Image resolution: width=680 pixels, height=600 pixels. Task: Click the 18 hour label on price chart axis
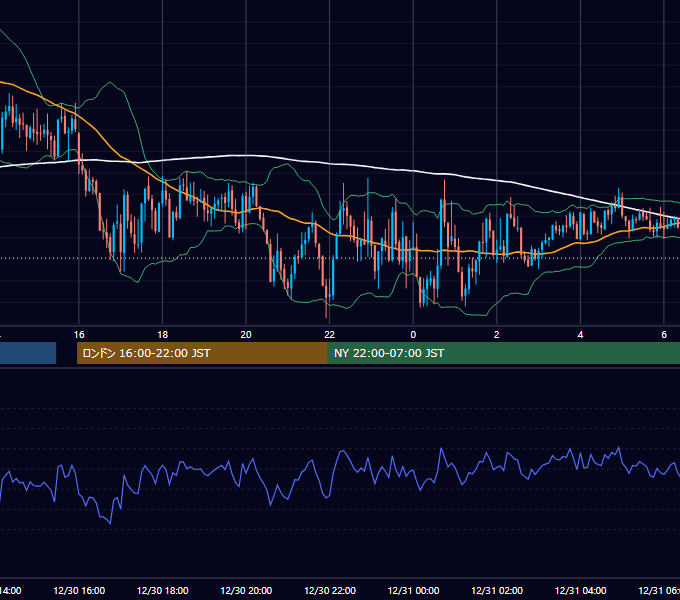coord(163,335)
